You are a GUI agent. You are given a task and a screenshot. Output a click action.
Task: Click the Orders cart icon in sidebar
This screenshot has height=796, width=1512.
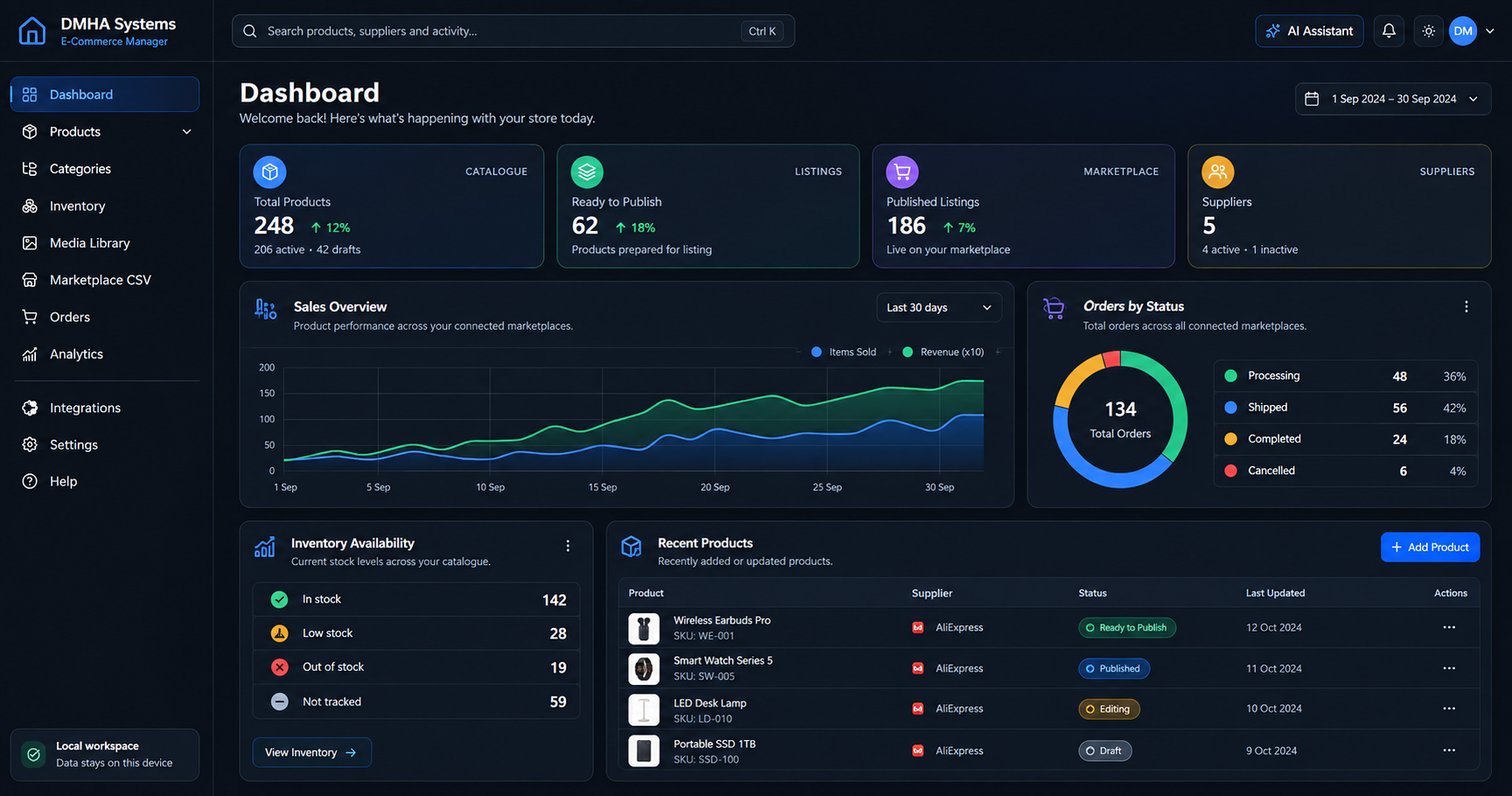[30, 317]
